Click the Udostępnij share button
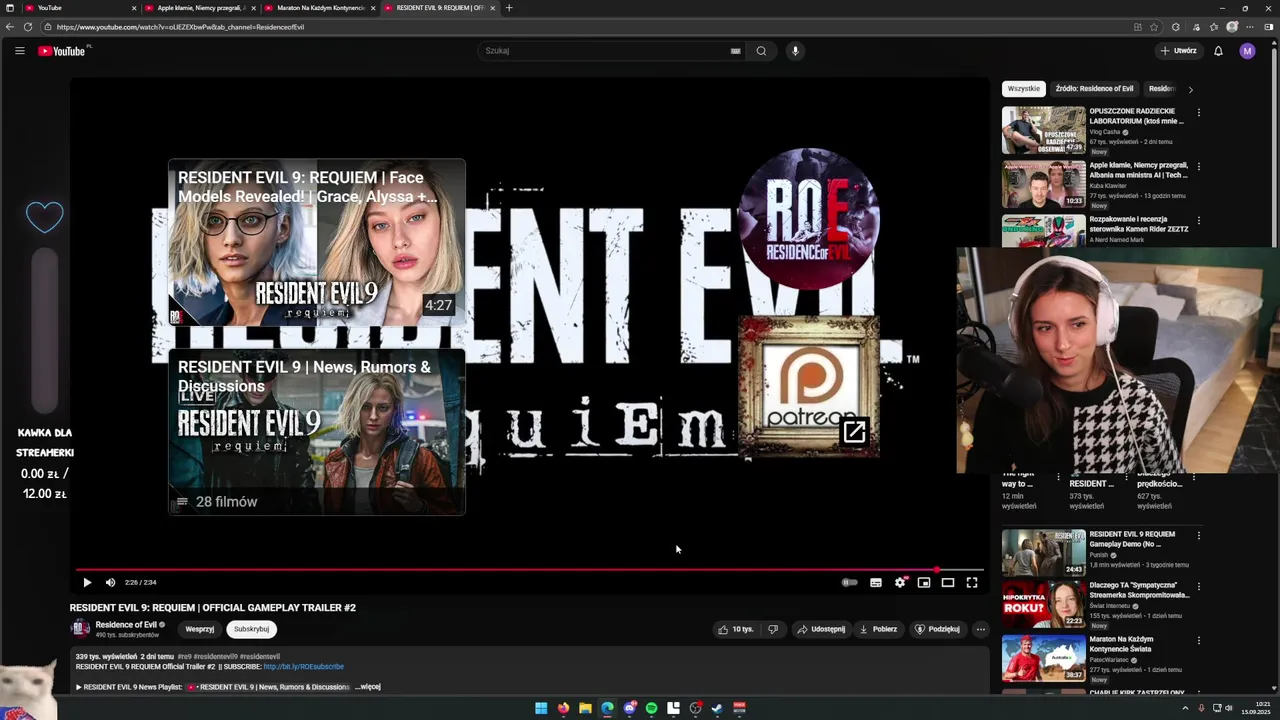The width and height of the screenshot is (1280, 720). 820,629
